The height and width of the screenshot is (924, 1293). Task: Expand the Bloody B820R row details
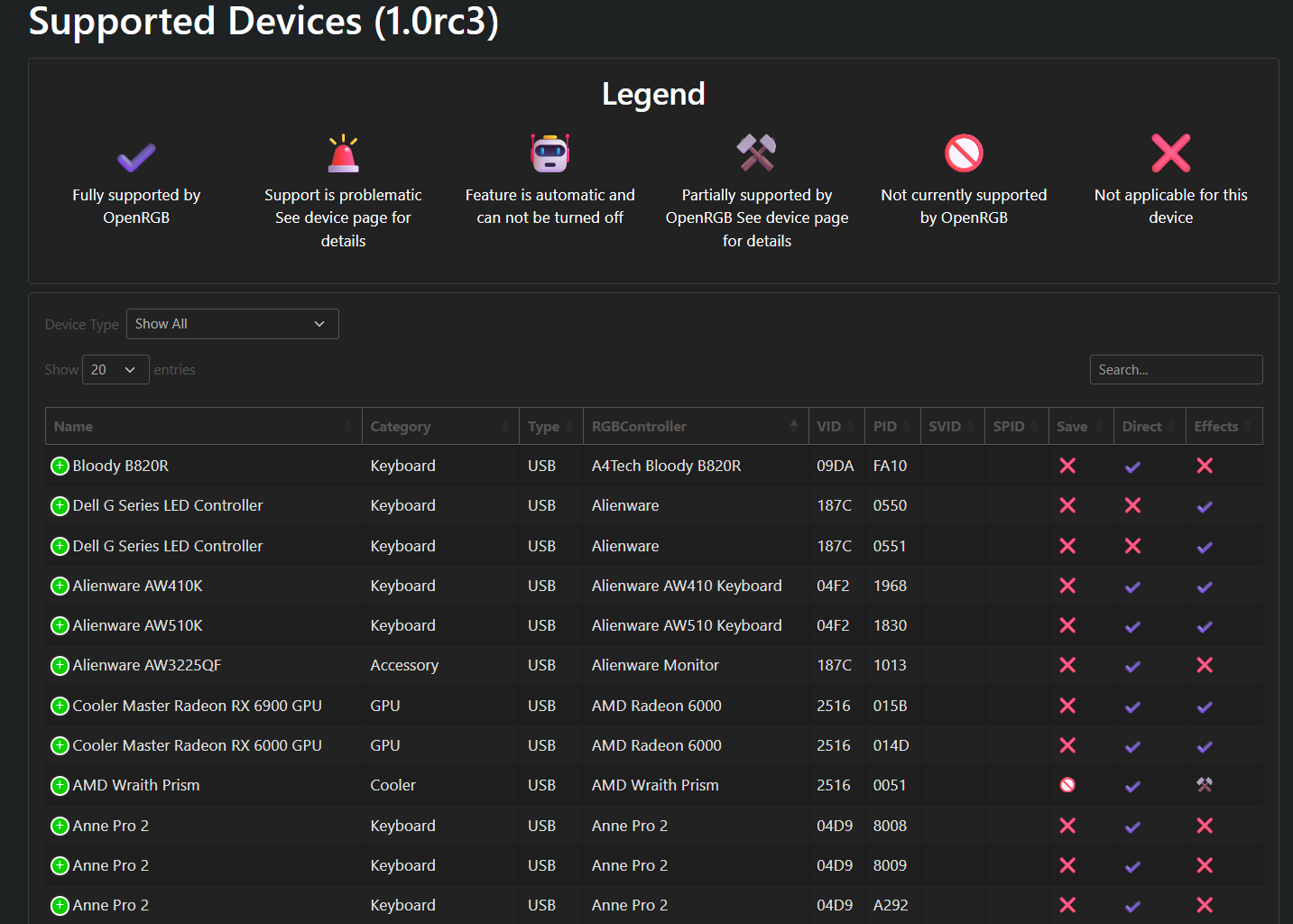[60, 466]
